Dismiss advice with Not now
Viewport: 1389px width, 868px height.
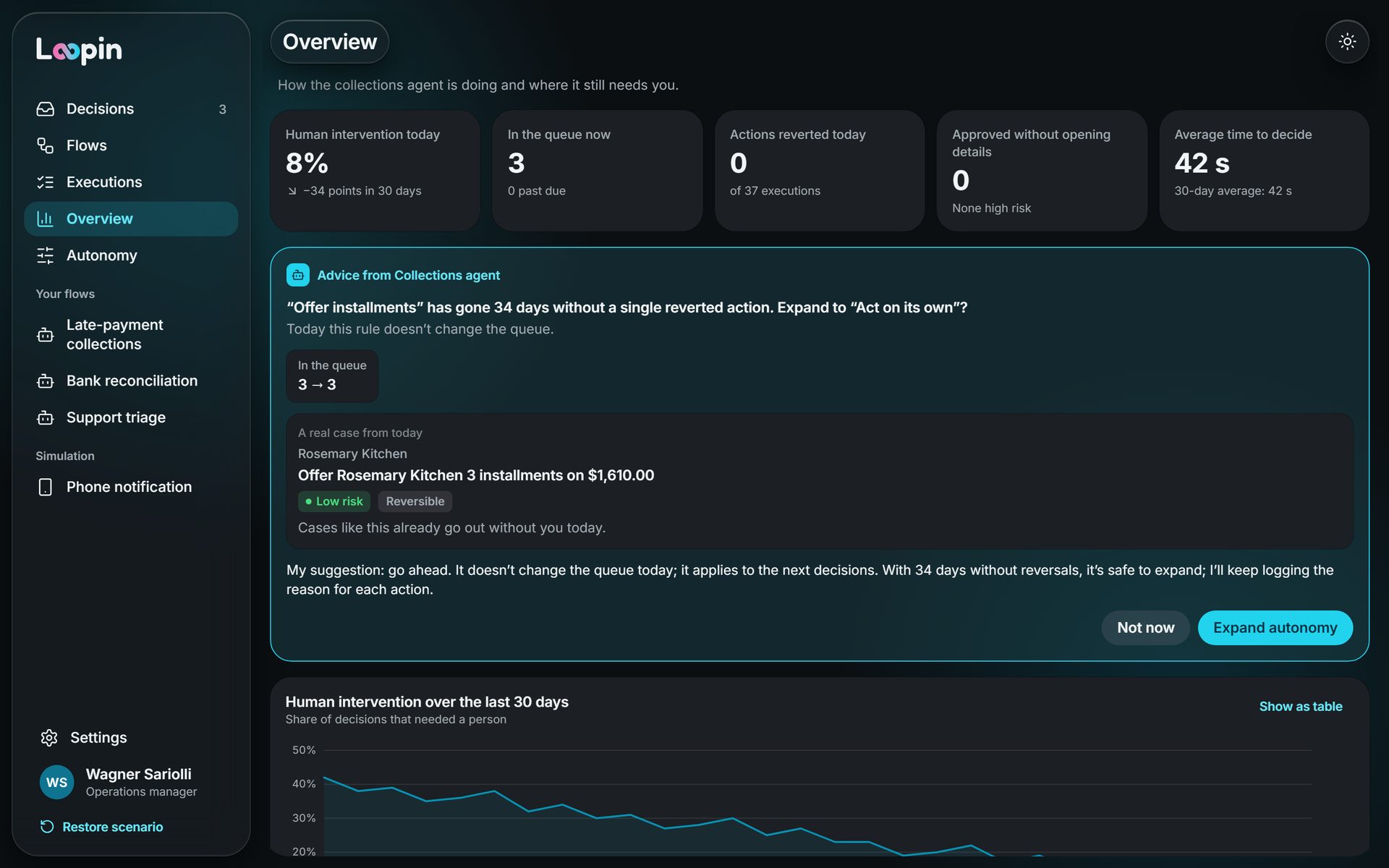[1145, 628]
